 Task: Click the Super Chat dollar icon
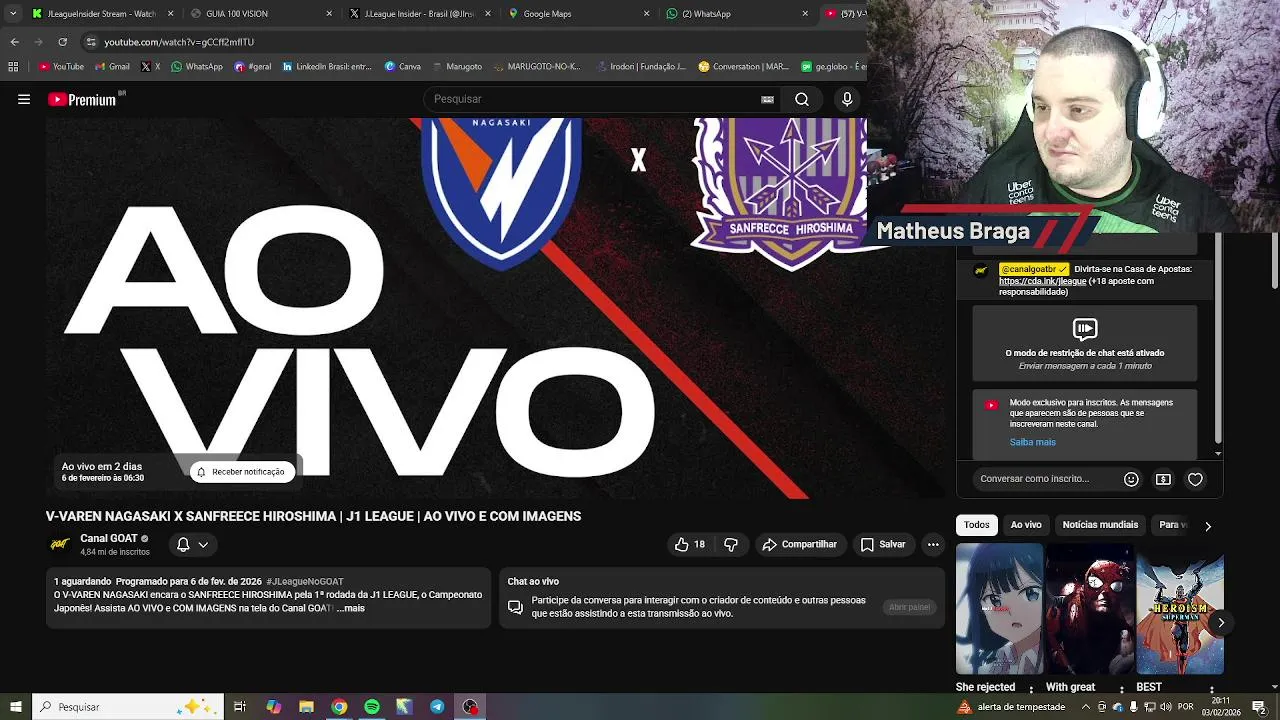[x=1163, y=479]
